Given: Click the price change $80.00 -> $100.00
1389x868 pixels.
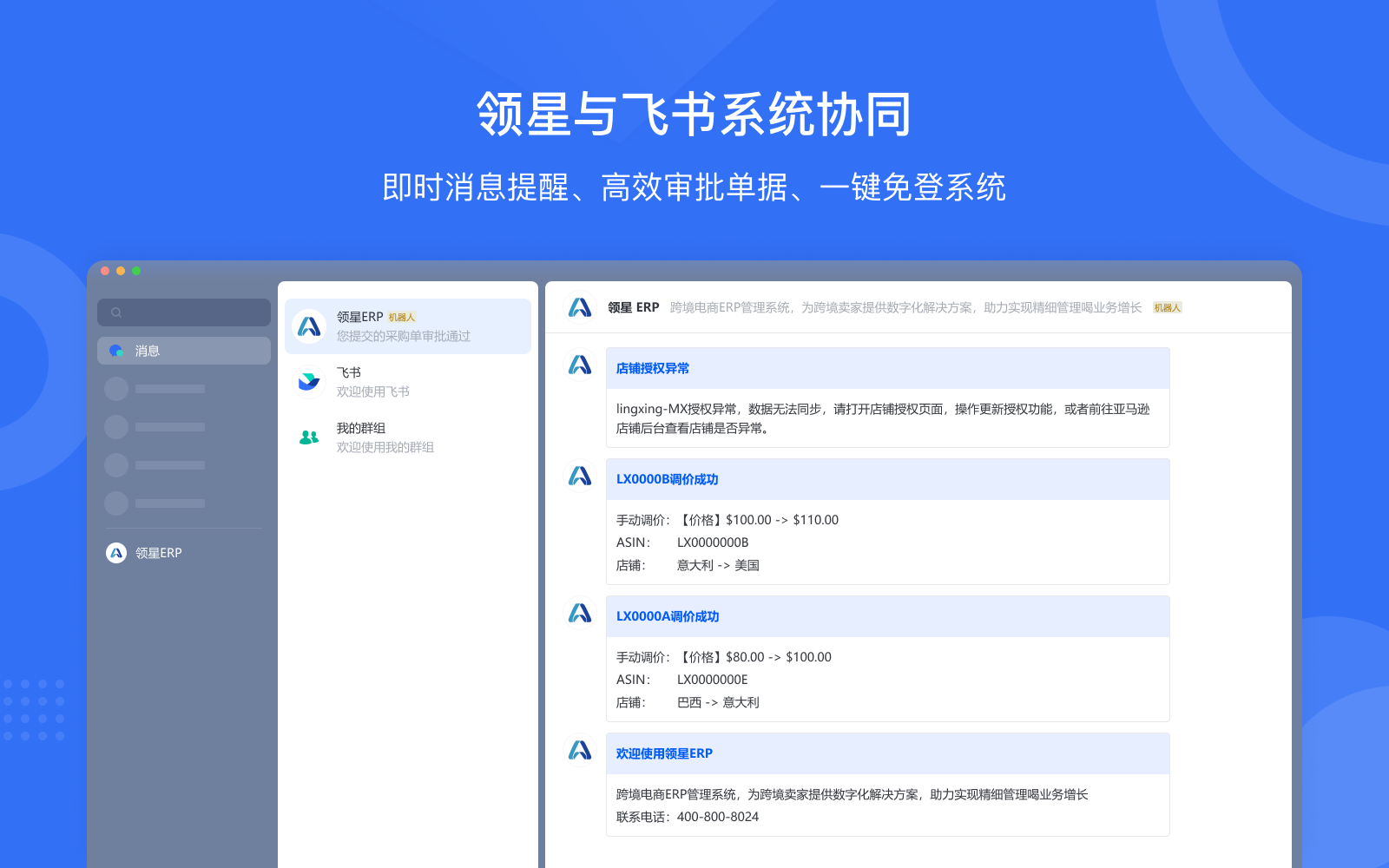Looking at the screenshot, I should pyautogui.click(x=779, y=657).
